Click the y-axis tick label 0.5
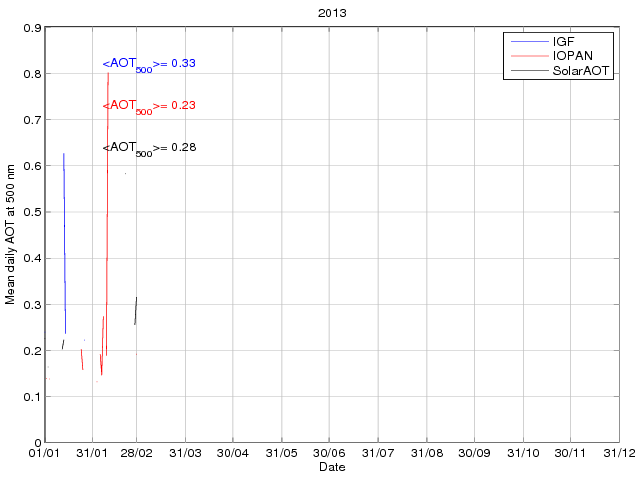 [x=32, y=212]
